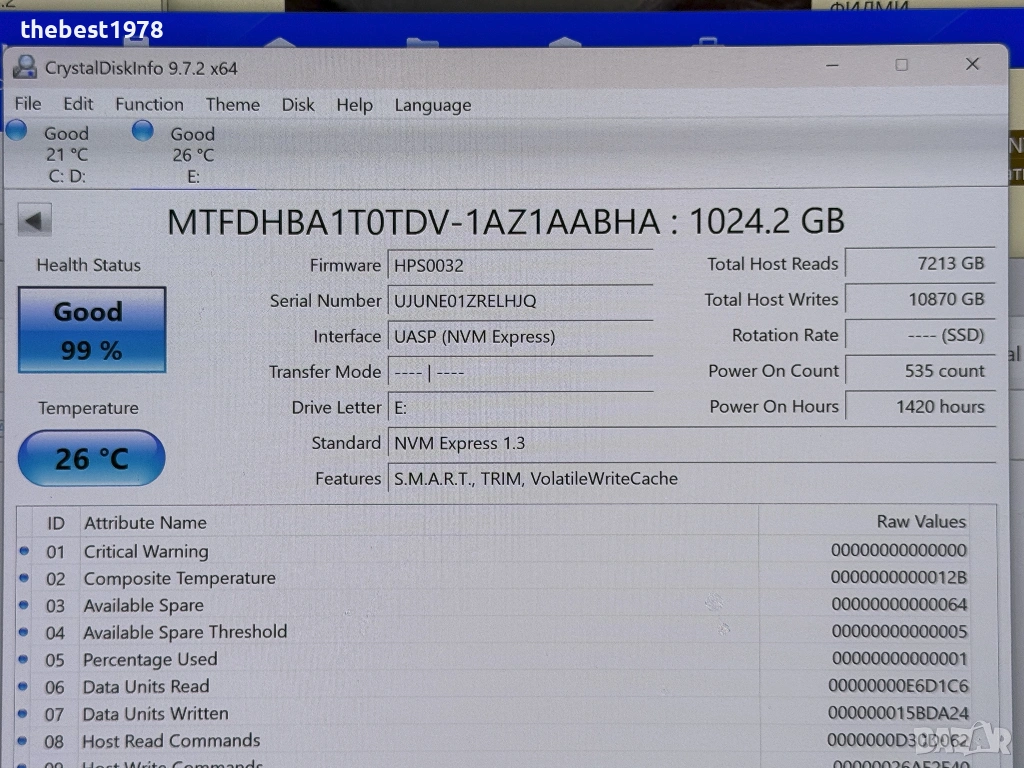Select the C: D: disk status orb
1024x768 pixels.
coord(17,130)
